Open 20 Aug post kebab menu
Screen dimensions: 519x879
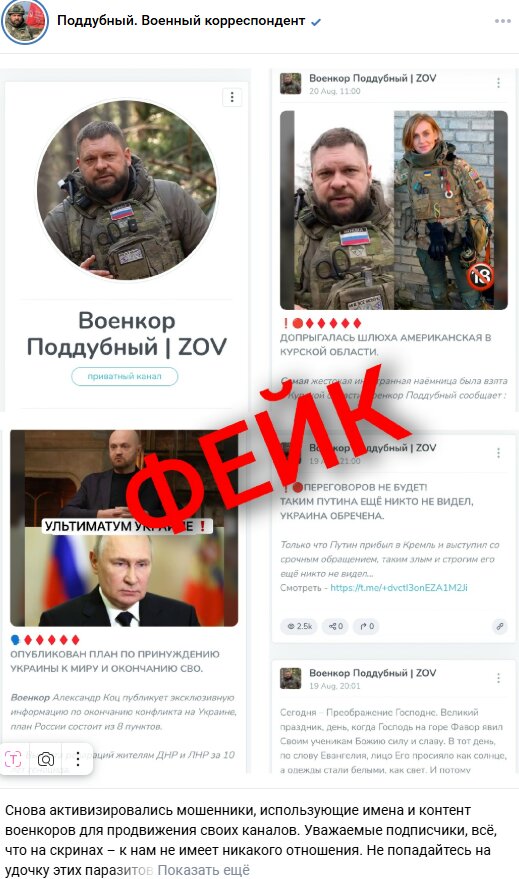point(498,83)
